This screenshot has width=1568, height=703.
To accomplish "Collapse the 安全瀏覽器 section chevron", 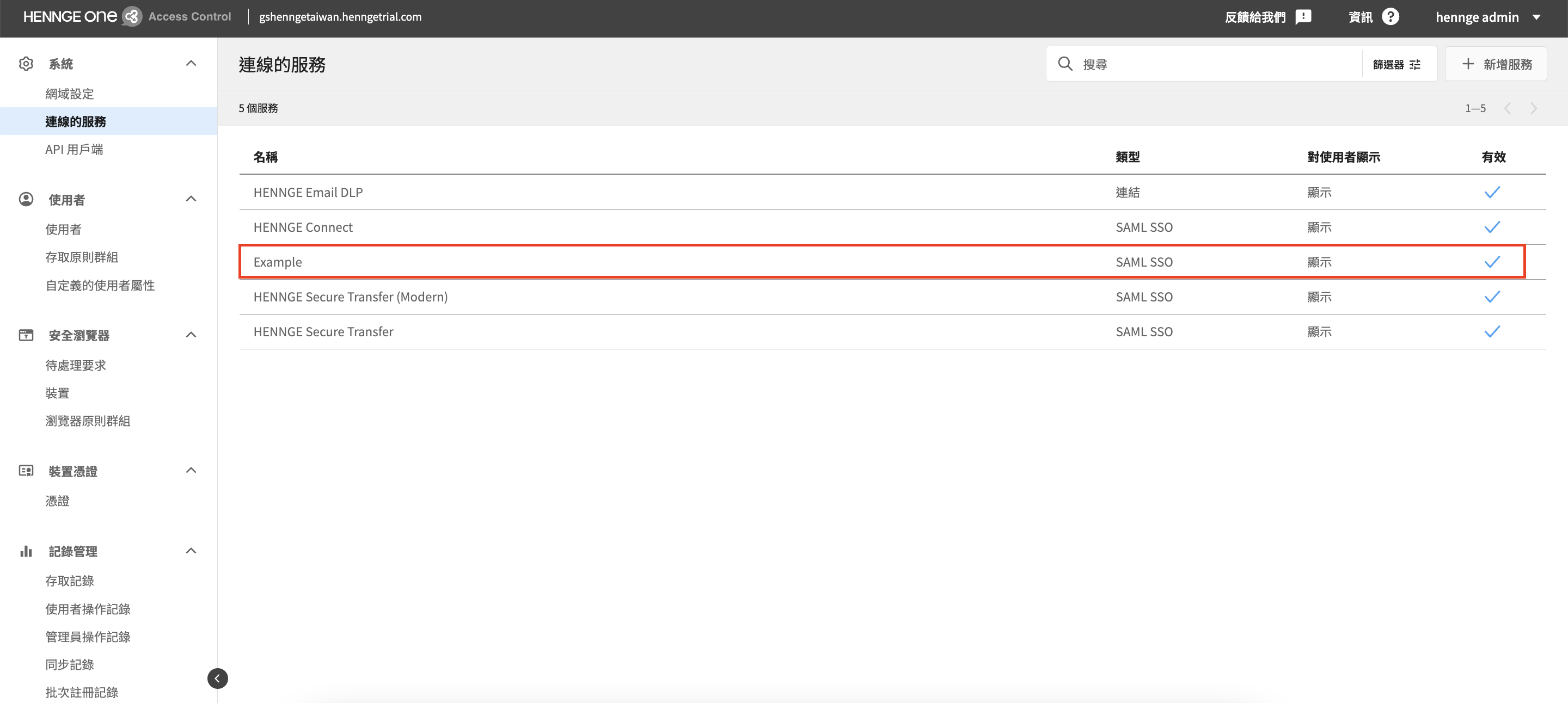I will 191,335.
